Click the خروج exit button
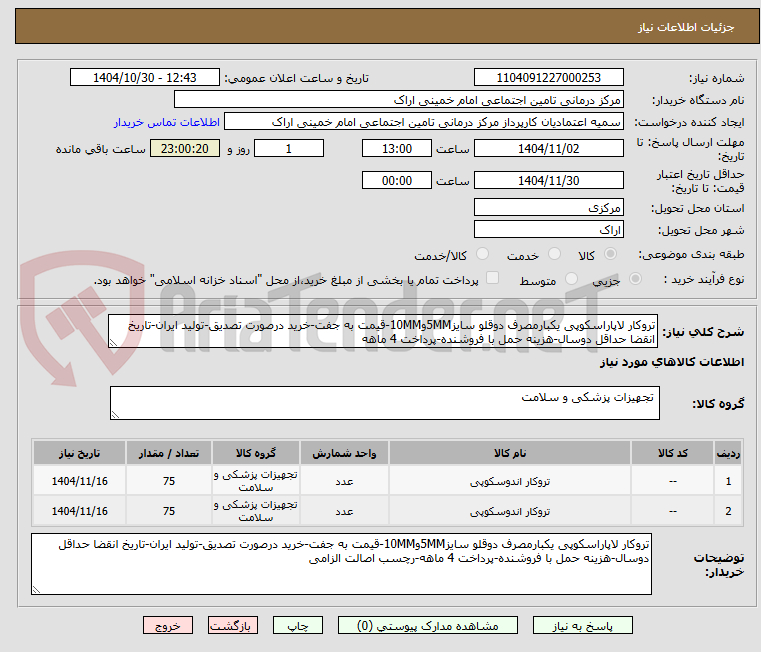The image size is (761, 652). point(167,625)
